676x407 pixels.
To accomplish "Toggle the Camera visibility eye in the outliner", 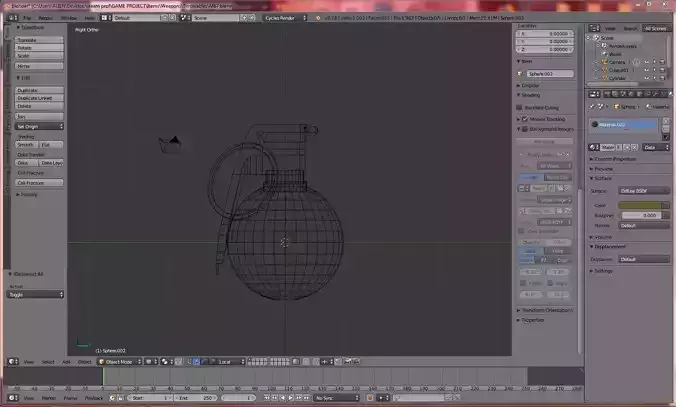I will pos(646,62).
